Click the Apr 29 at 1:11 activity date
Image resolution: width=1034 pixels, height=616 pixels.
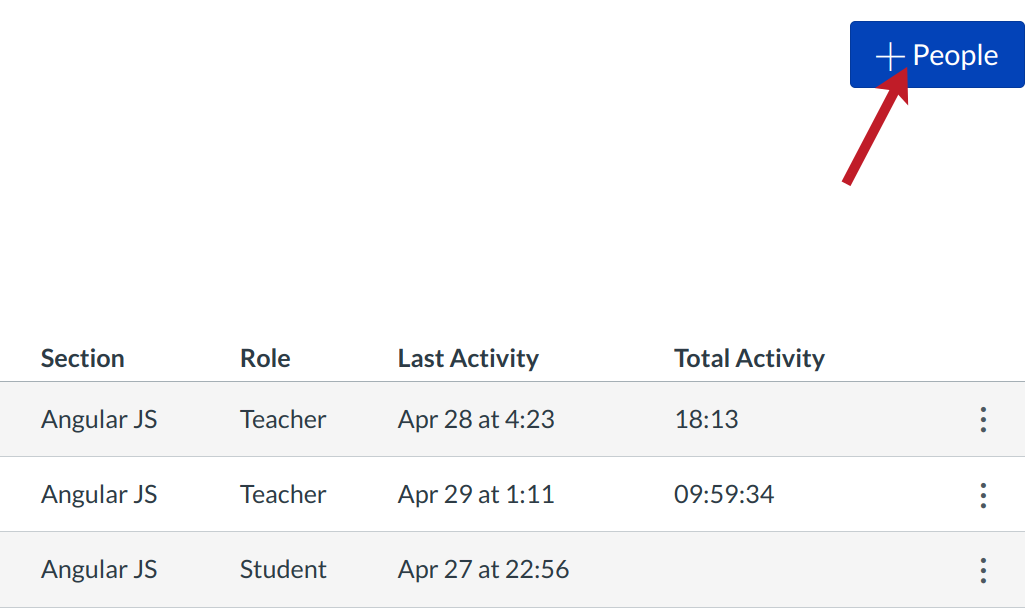coord(476,495)
